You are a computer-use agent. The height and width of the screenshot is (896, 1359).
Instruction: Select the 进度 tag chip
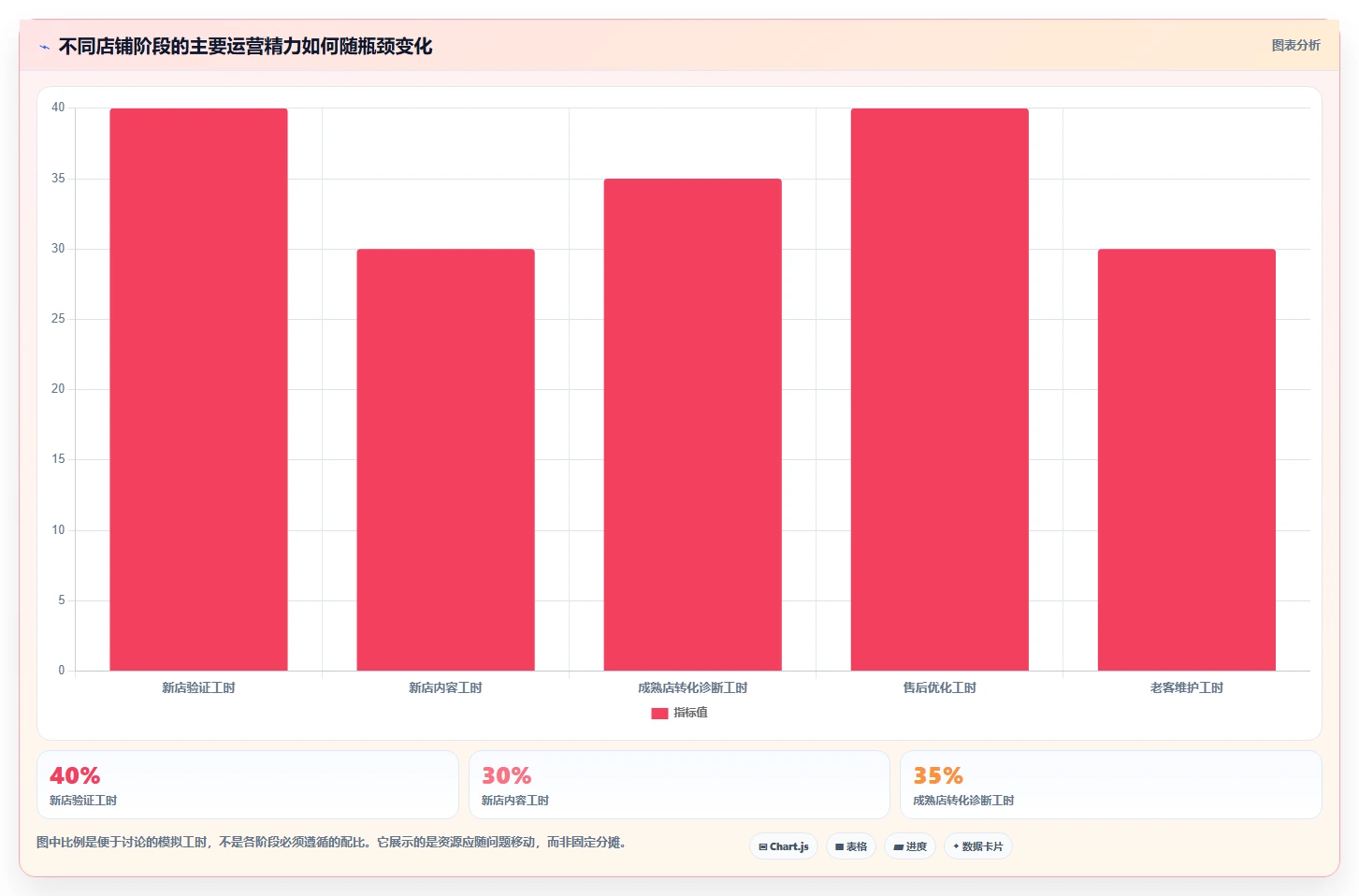(x=910, y=846)
